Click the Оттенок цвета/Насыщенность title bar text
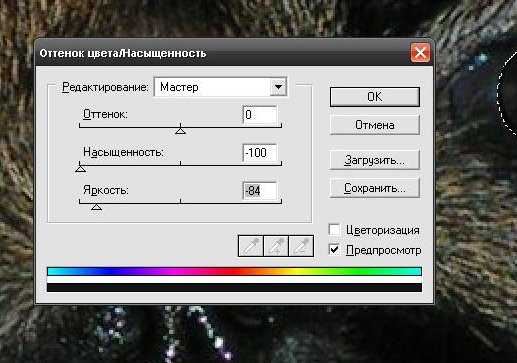517x363 pixels. point(123,53)
